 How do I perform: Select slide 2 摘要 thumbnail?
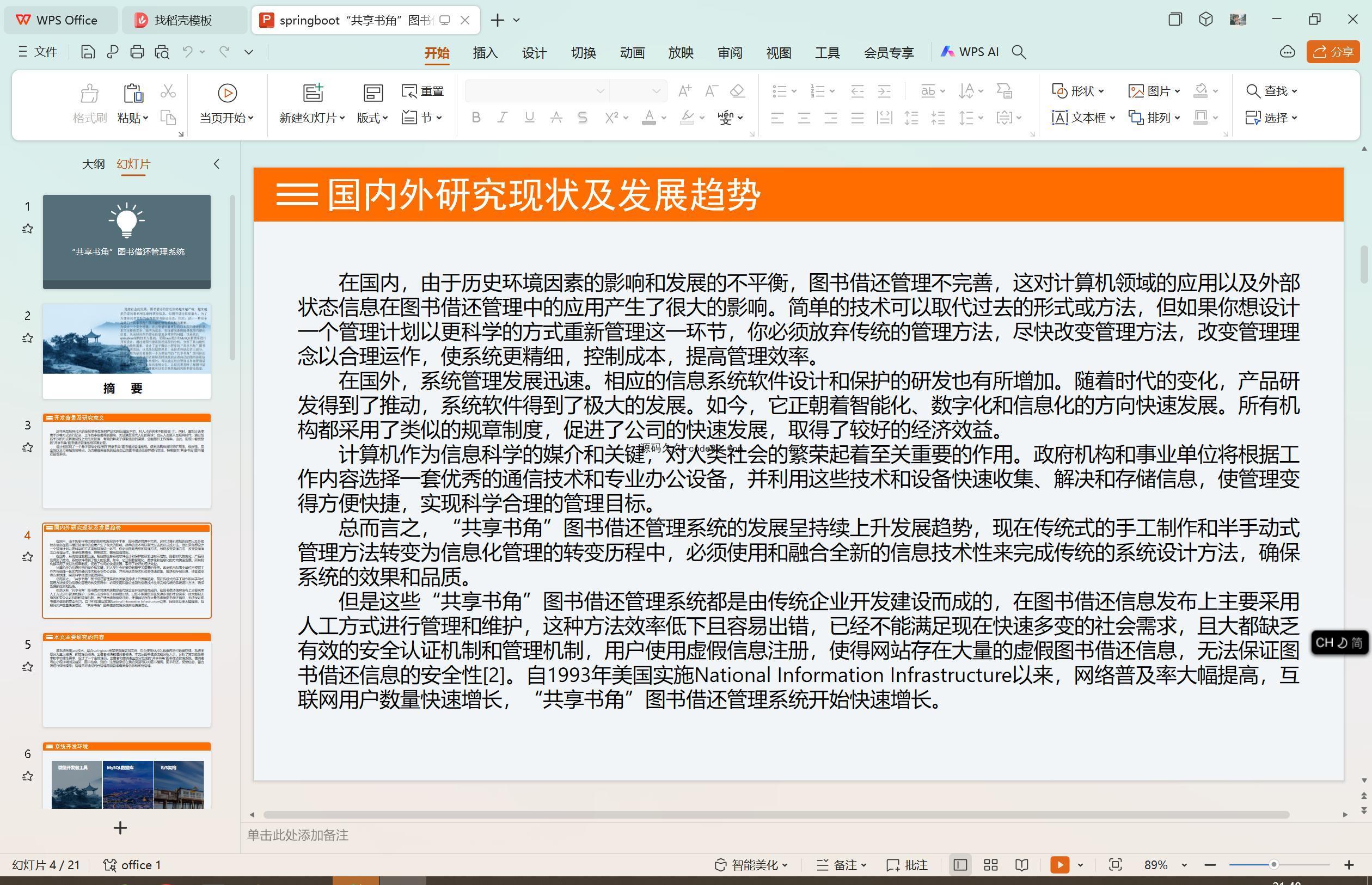pyautogui.click(x=126, y=352)
